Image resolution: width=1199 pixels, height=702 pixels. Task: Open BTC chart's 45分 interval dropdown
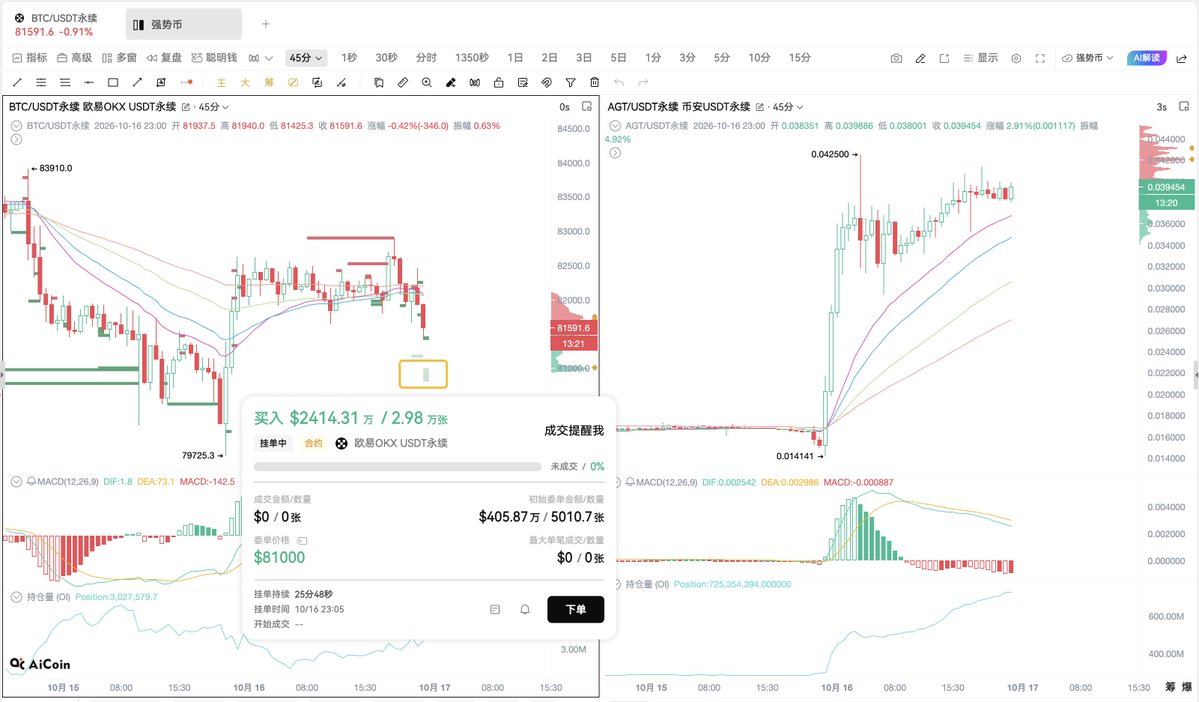click(x=213, y=107)
